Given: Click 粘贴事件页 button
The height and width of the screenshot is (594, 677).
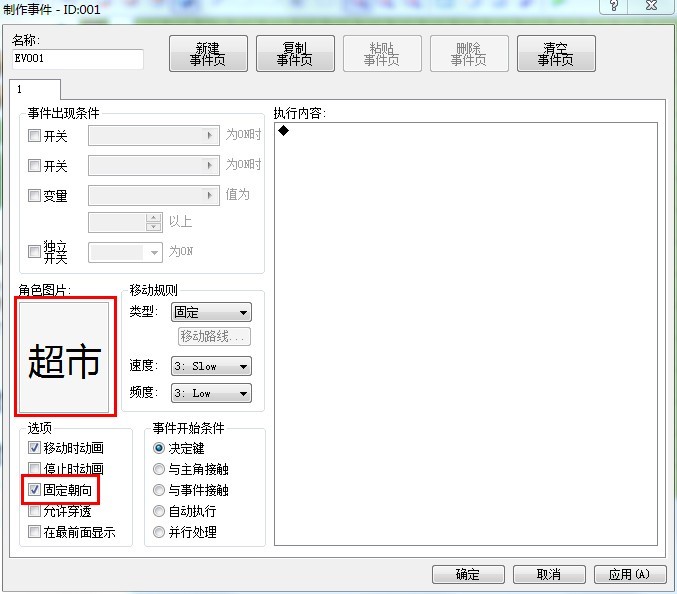Looking at the screenshot, I should click(x=382, y=54).
